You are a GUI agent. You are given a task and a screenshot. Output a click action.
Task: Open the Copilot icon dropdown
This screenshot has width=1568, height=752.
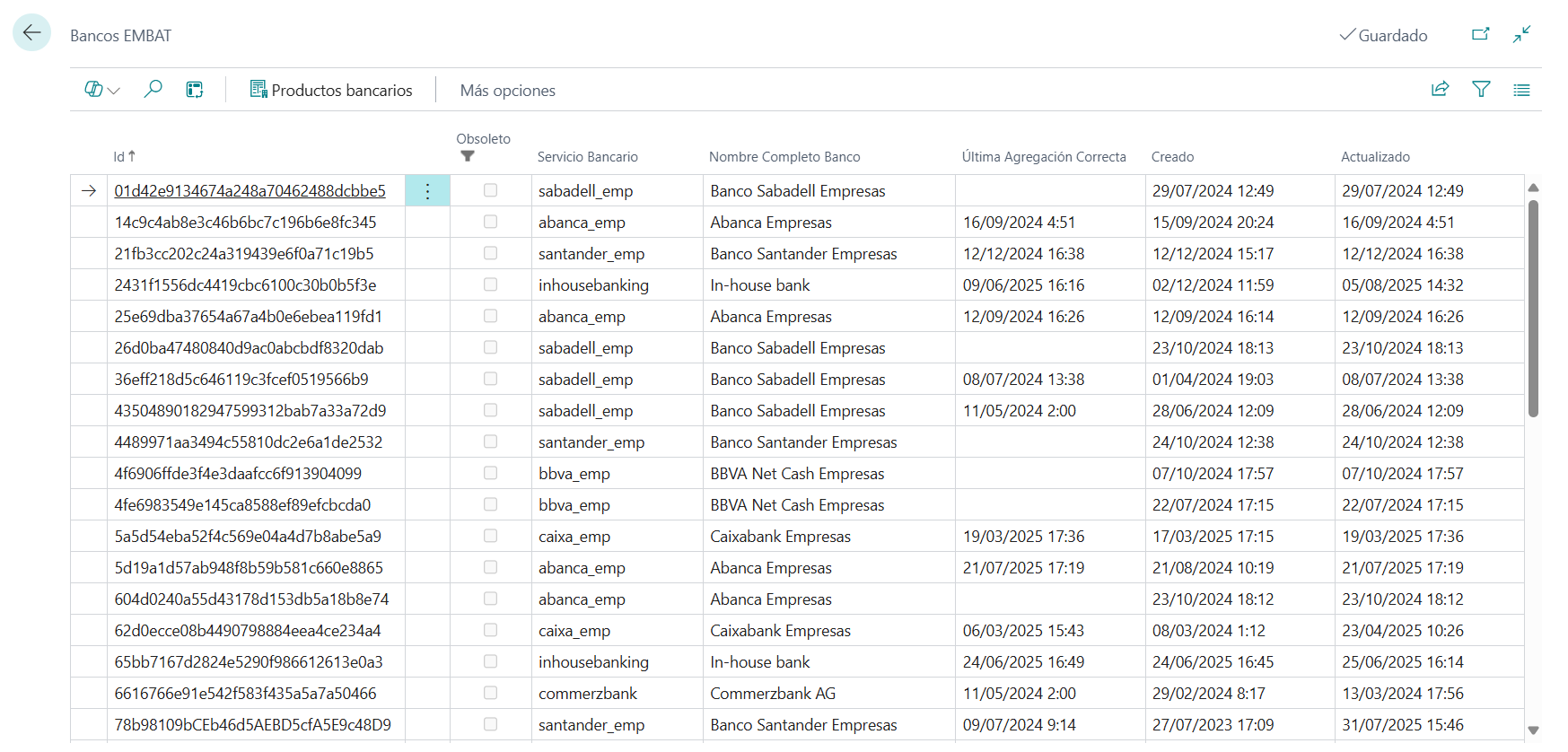tap(102, 89)
